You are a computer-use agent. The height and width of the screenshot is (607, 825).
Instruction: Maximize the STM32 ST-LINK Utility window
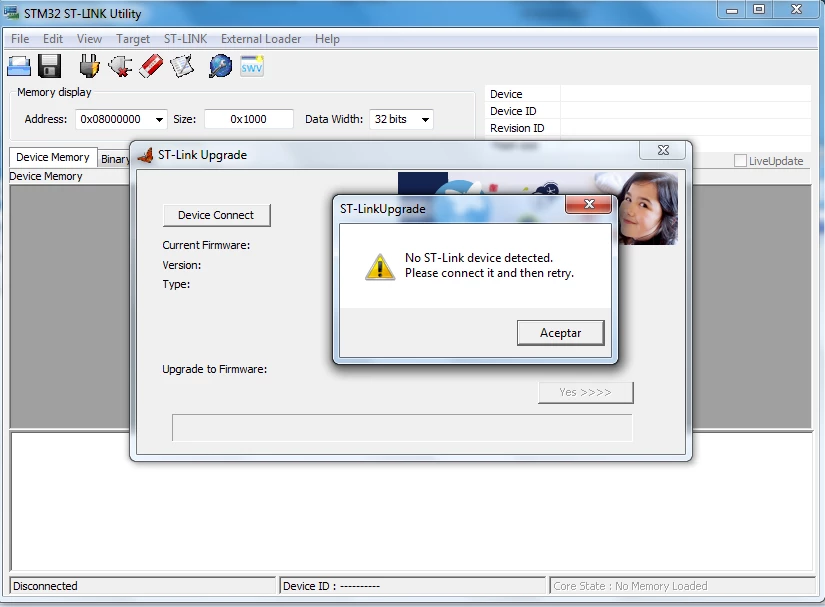pyautogui.click(x=759, y=9)
